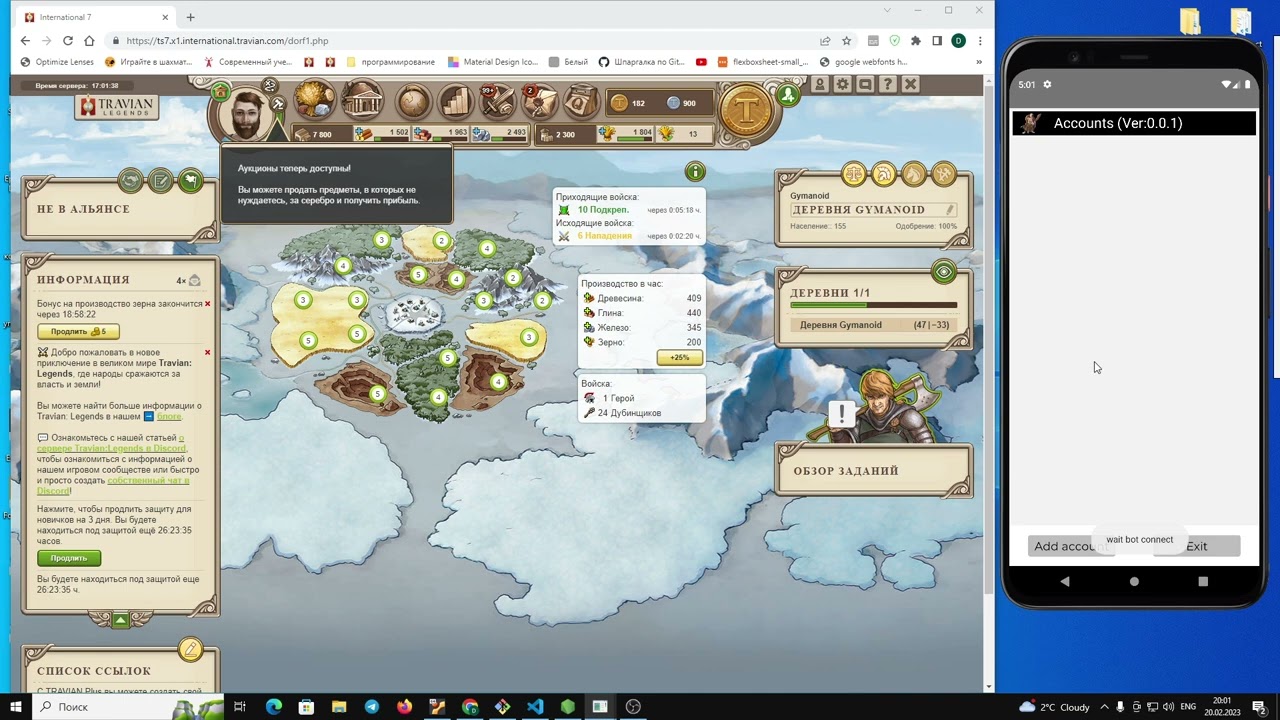Screen dimensions: 1280x720
Task: Open the daily quests icon
Action: 581,101
